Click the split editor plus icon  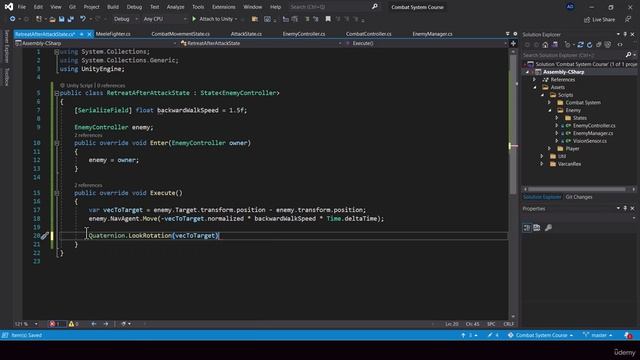(x=513, y=43)
